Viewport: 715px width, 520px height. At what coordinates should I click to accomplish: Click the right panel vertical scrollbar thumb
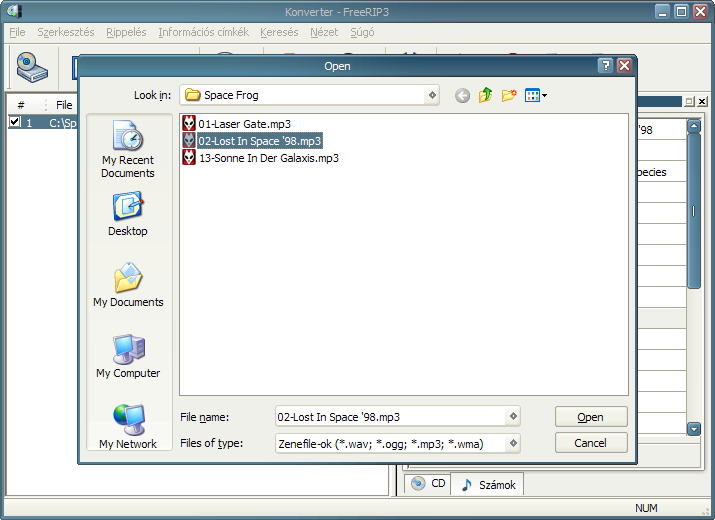(694, 211)
